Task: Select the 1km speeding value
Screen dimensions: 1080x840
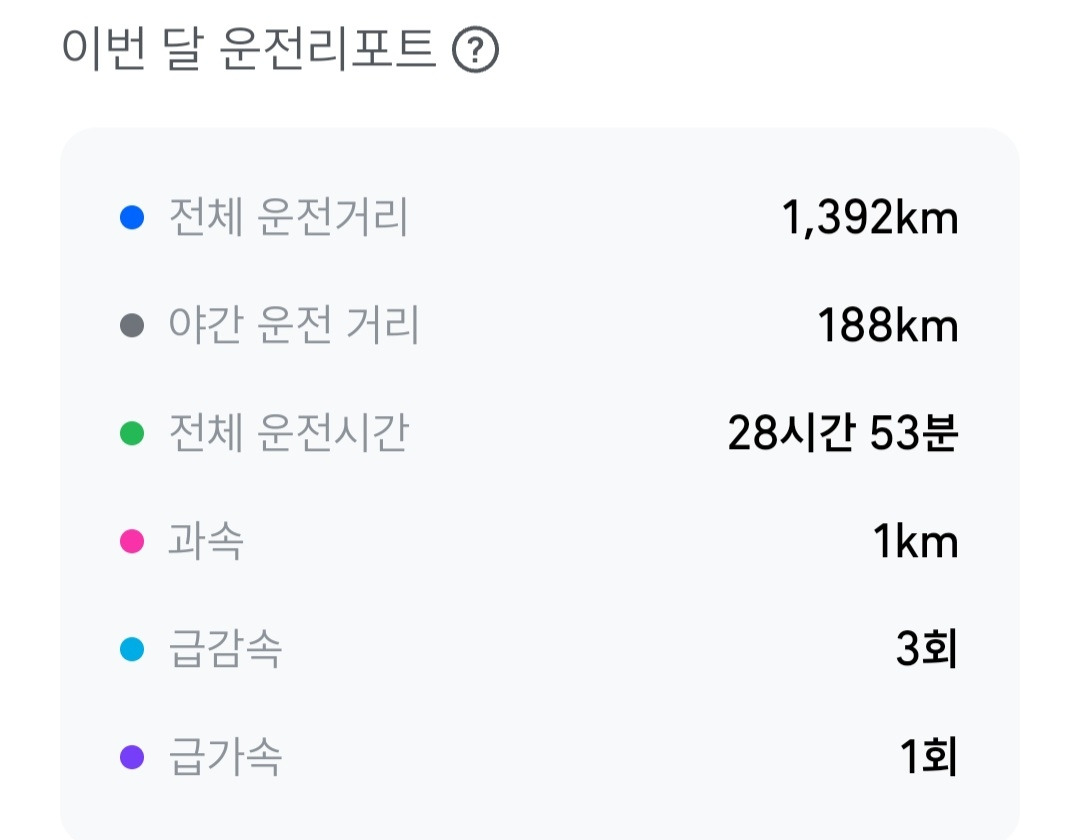Action: tap(916, 541)
